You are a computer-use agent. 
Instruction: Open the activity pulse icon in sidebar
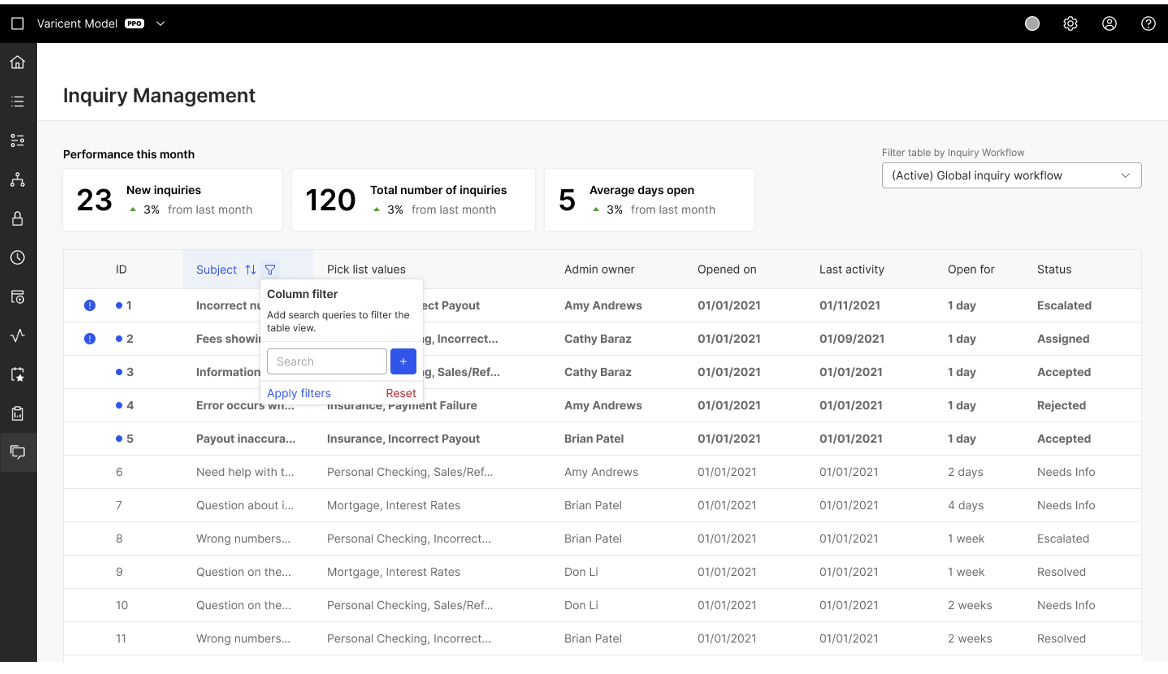17,336
